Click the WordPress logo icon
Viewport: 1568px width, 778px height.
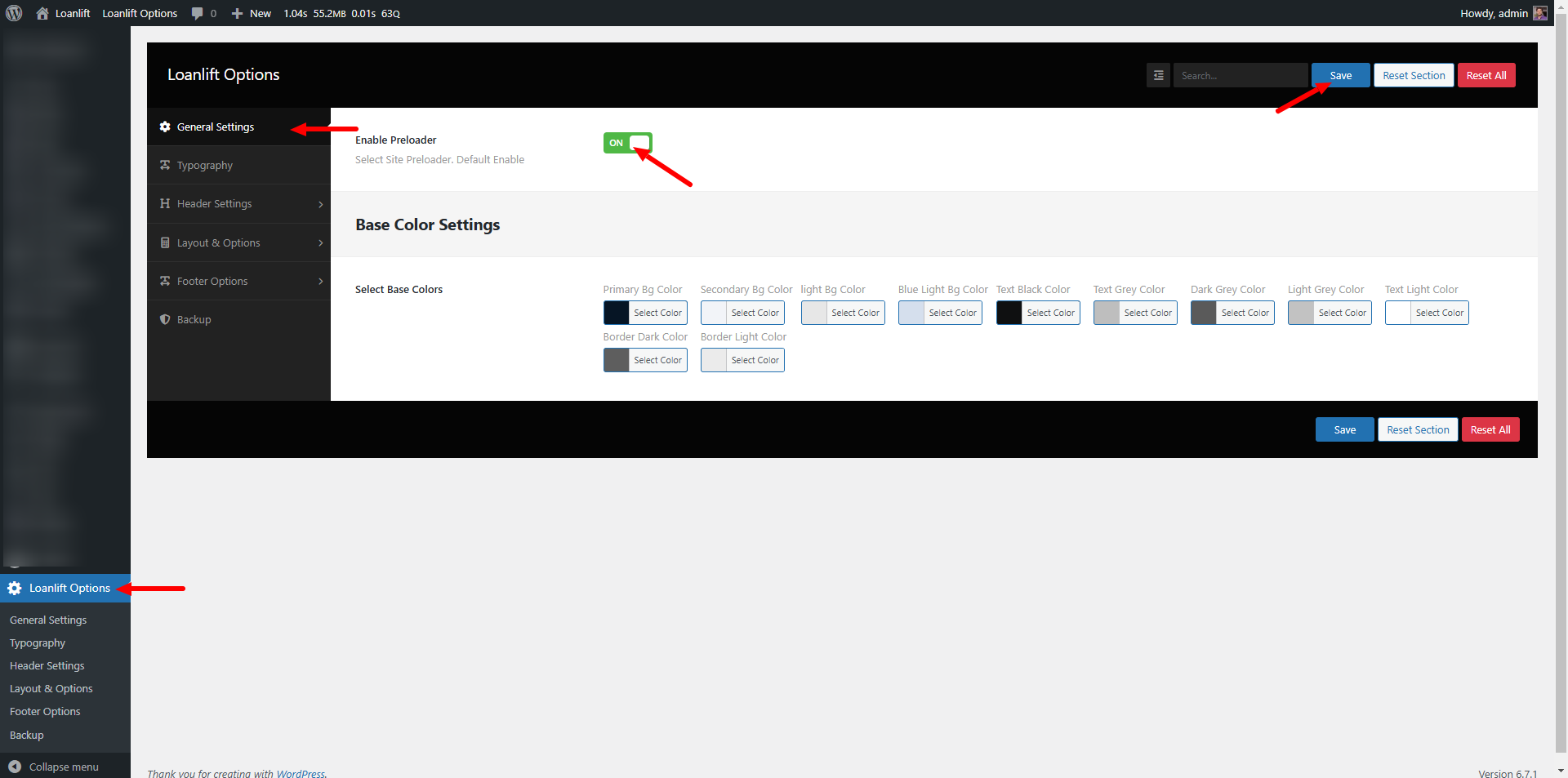point(14,13)
